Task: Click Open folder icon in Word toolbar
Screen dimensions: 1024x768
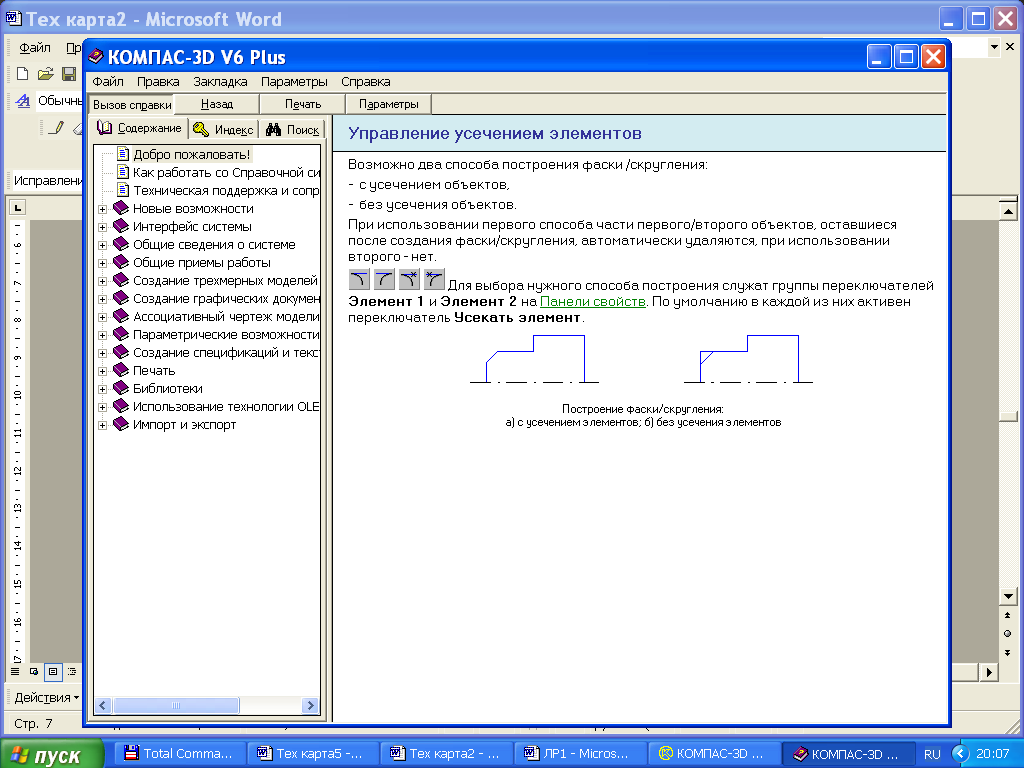Action: click(x=46, y=74)
